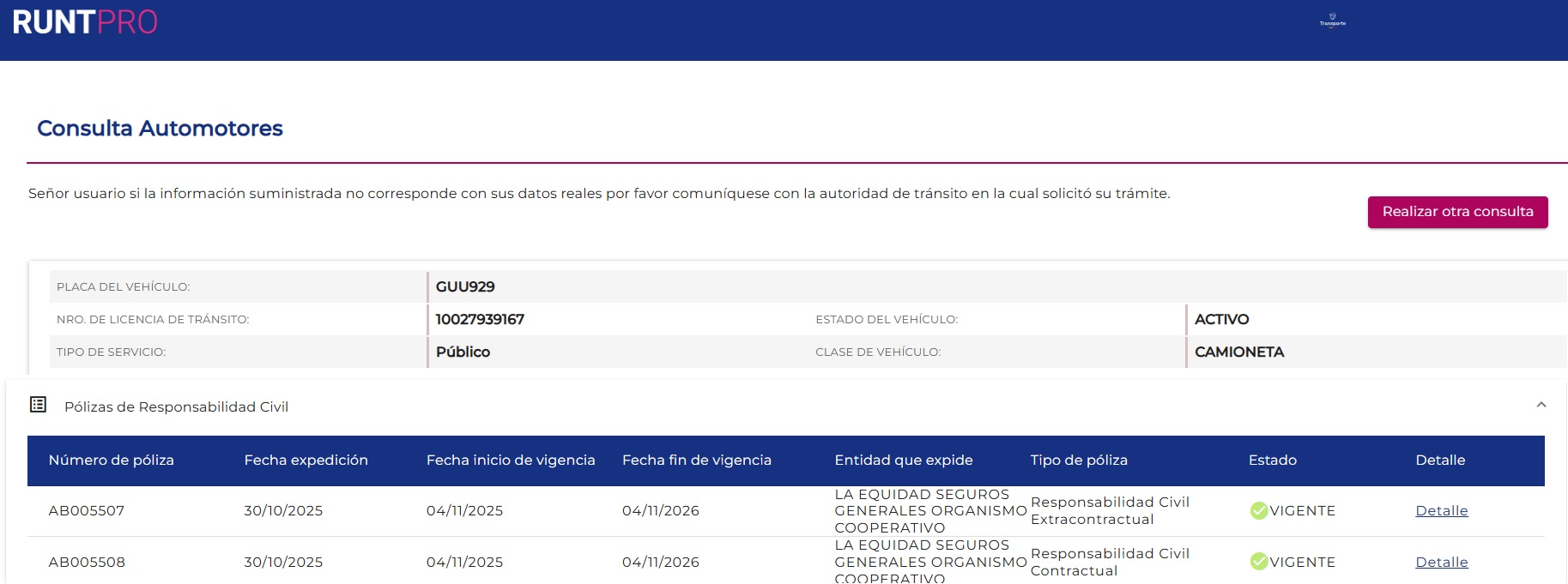Click the Transporte ministry logo in header
This screenshot has width=1568, height=584.
pyautogui.click(x=1332, y=21)
